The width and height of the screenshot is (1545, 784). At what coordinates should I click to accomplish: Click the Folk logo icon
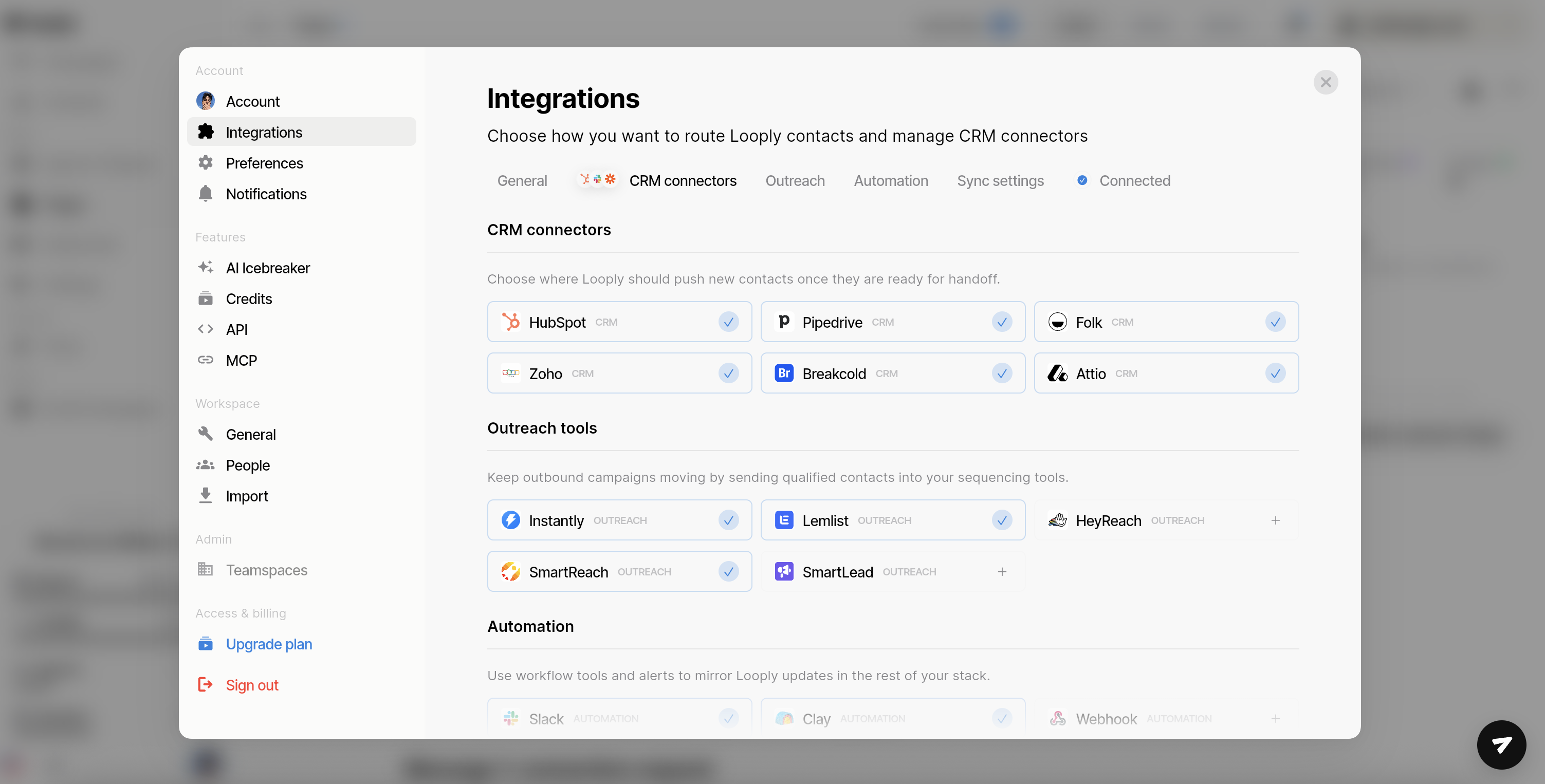point(1057,322)
